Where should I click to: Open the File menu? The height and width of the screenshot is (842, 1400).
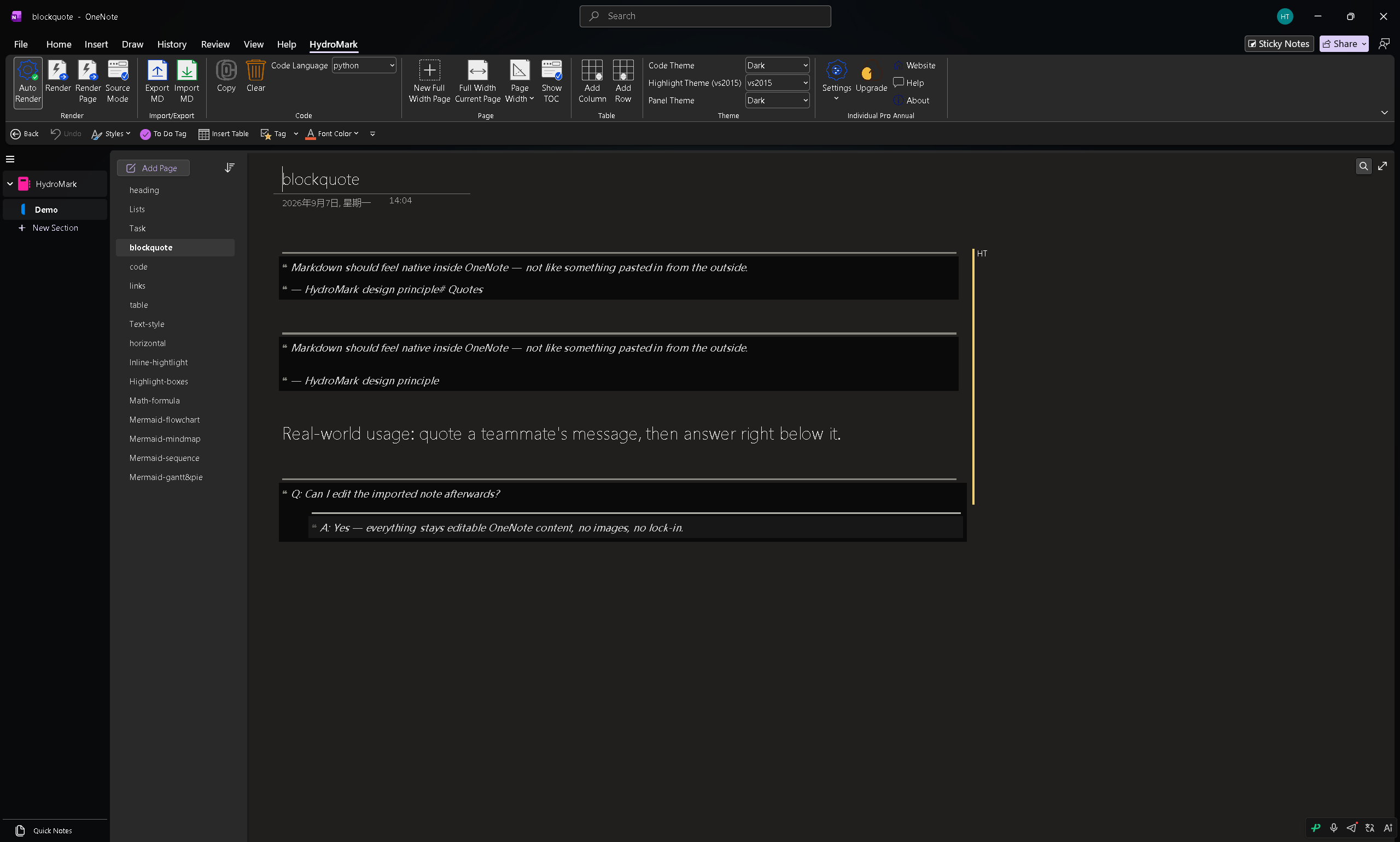pyautogui.click(x=21, y=44)
